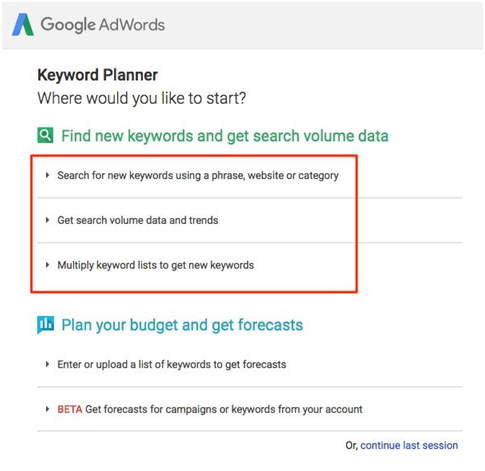This screenshot has width=485, height=471.
Task: Expand arrow beside 'Search for new keywords'
Action: tap(47, 175)
